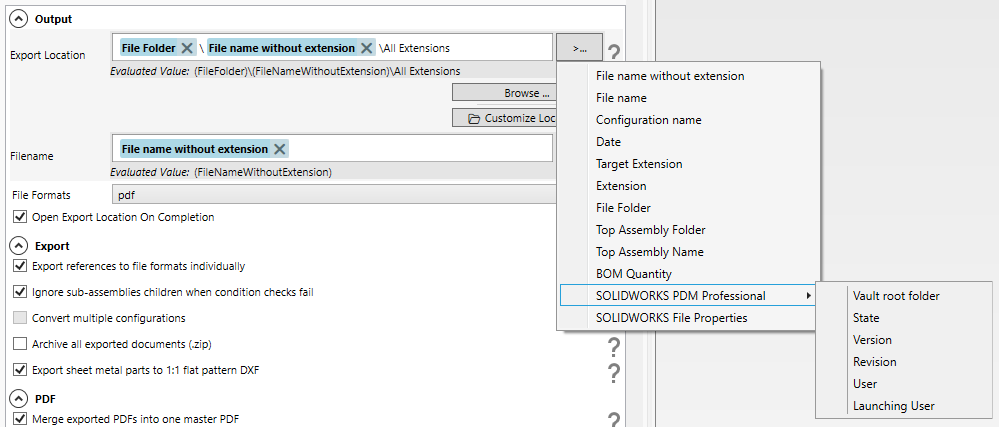999x427 pixels.
Task: Enable Archive all exported documents (.zip)
Action: (x=20, y=344)
